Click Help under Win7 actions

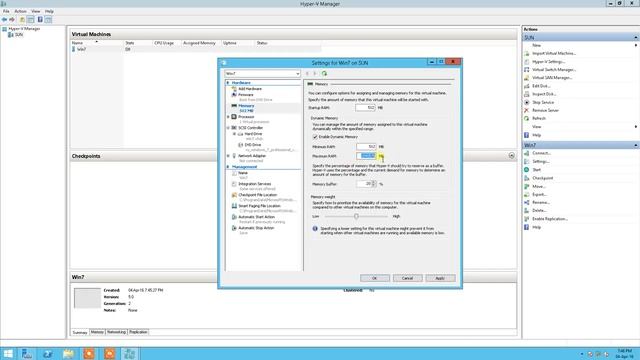pos(536,227)
